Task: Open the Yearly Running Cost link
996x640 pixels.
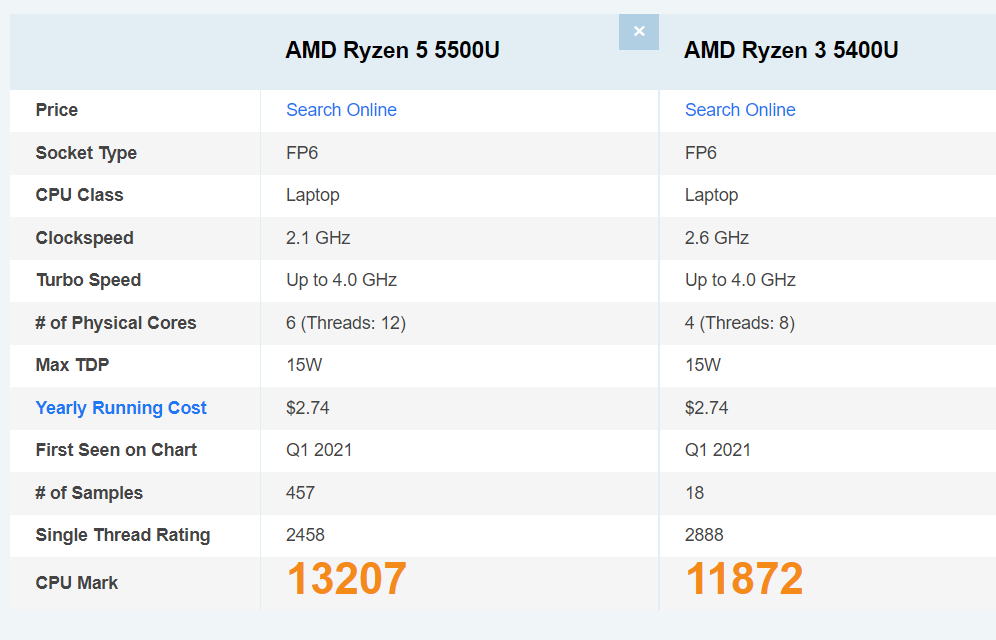Action: tap(121, 408)
